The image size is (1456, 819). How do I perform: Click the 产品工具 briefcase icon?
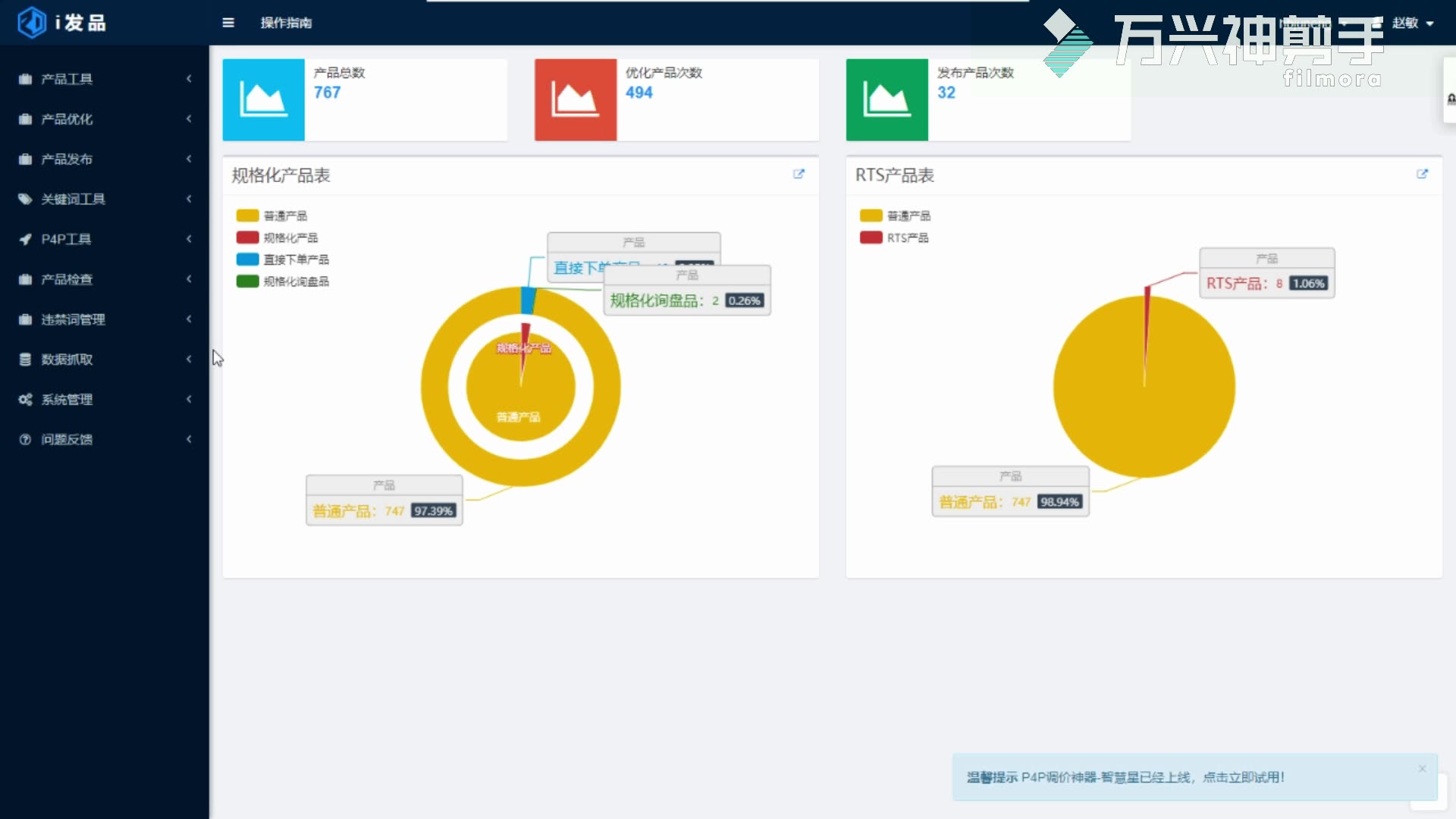click(25, 79)
